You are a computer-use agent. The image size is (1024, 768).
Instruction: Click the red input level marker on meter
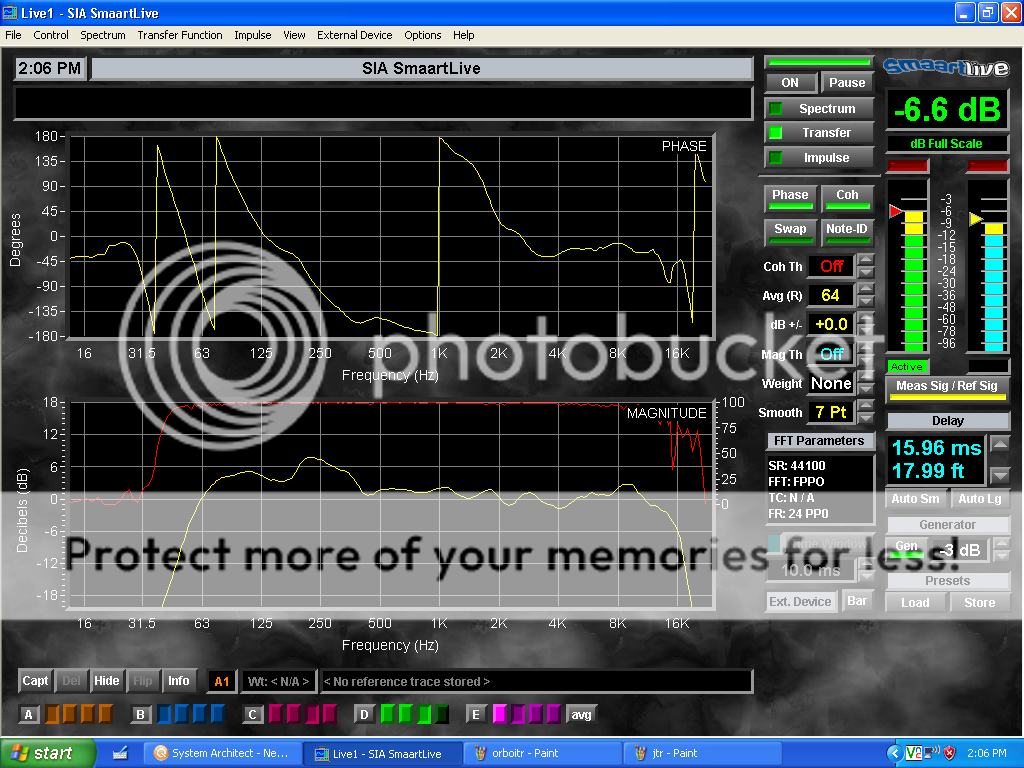tap(895, 211)
